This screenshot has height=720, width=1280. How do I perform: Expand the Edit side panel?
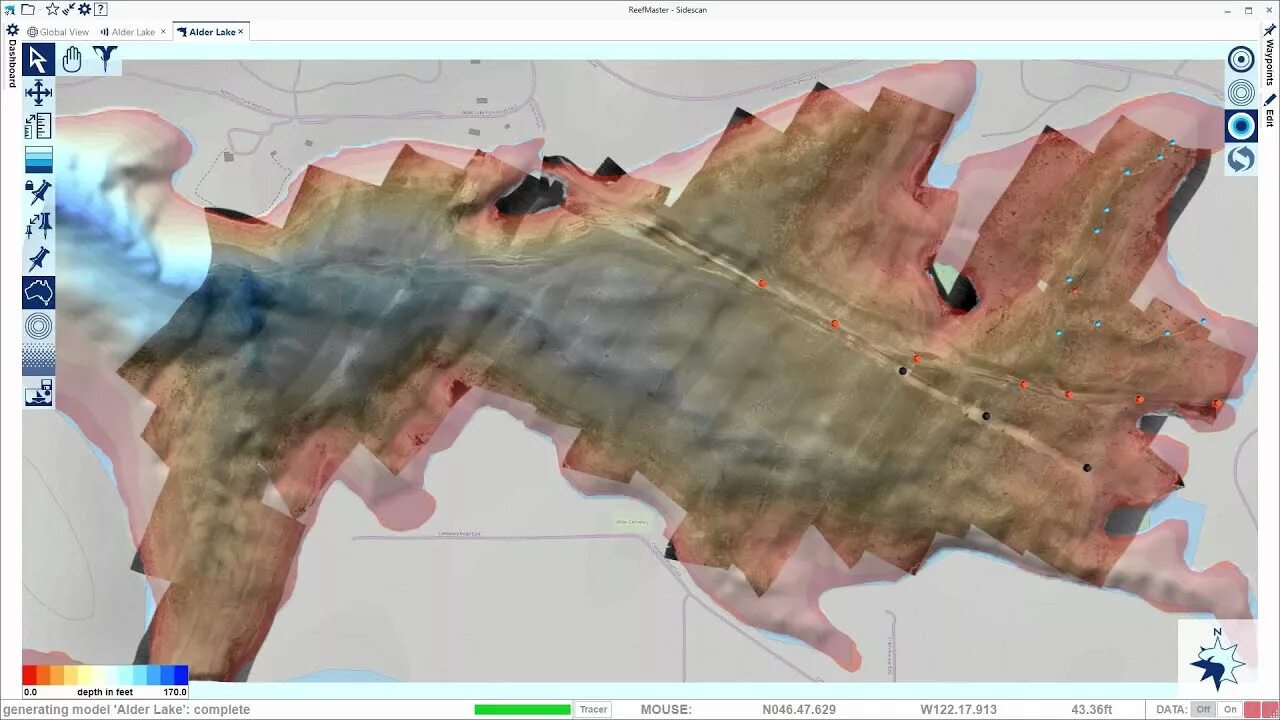click(1269, 120)
